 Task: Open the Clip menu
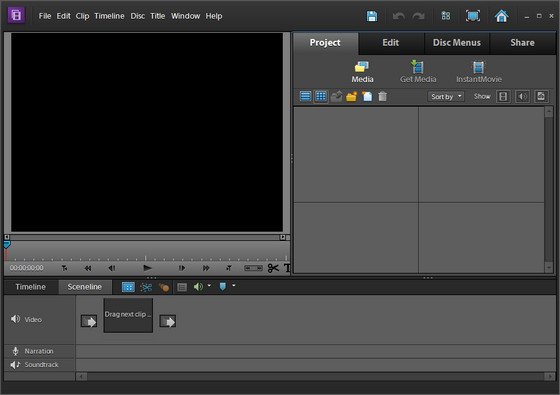(82, 16)
